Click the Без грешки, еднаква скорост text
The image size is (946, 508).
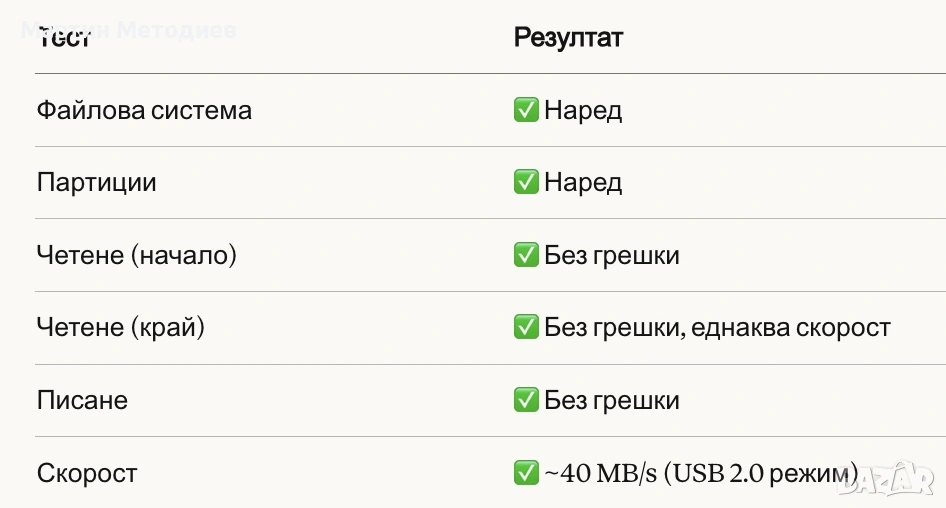pyautogui.click(x=716, y=327)
